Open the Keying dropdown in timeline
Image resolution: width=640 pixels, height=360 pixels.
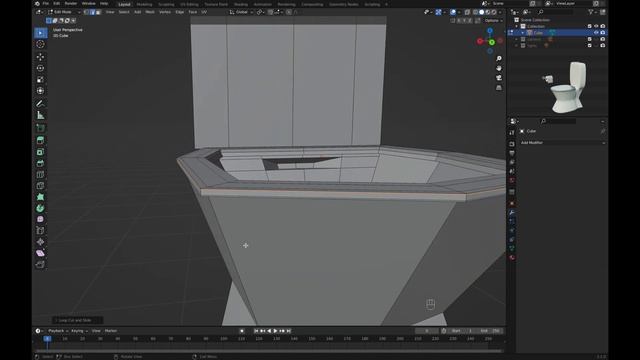point(79,331)
